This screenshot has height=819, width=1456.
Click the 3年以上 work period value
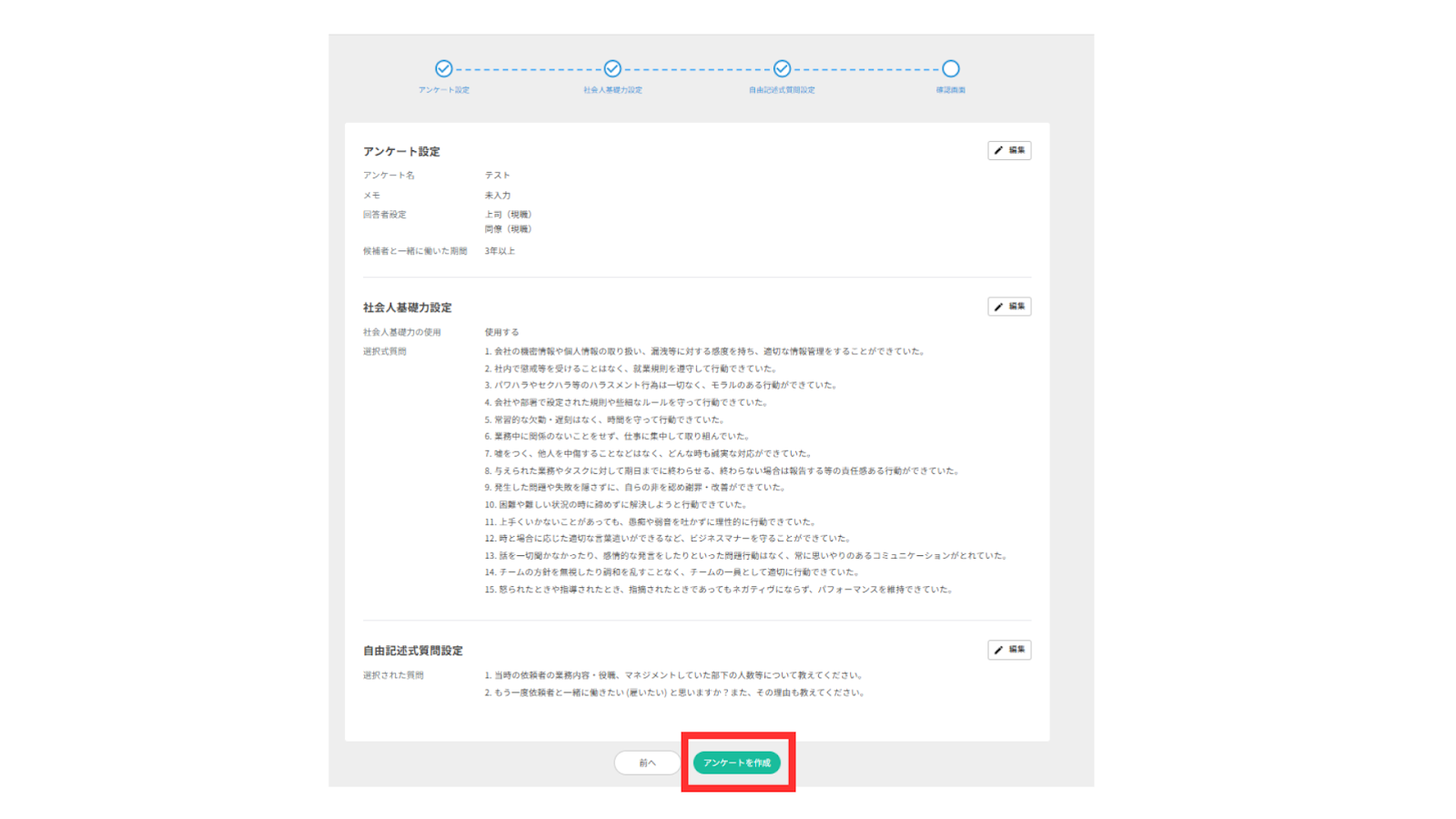(500, 251)
